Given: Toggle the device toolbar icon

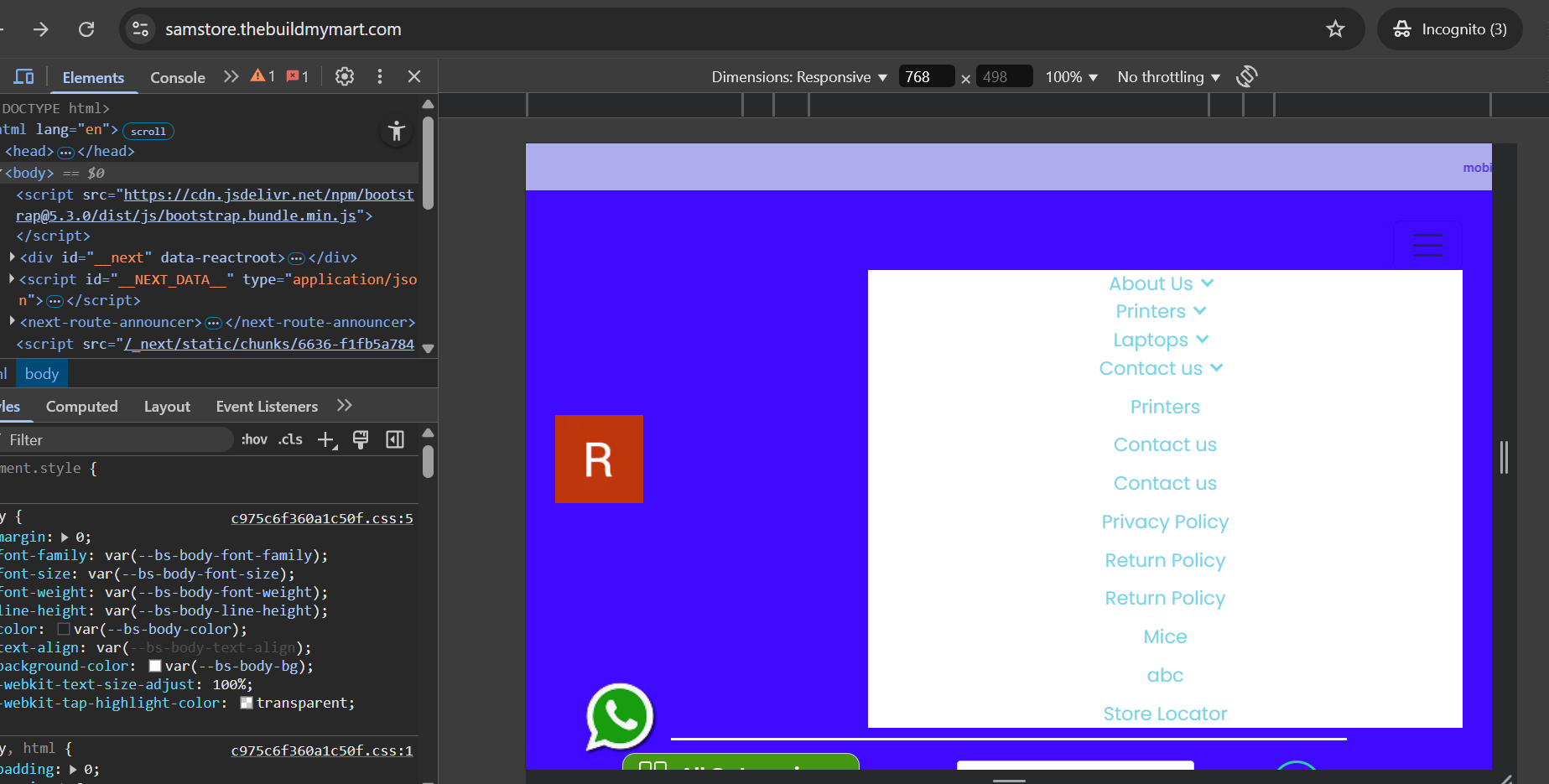Looking at the screenshot, I should [x=23, y=77].
